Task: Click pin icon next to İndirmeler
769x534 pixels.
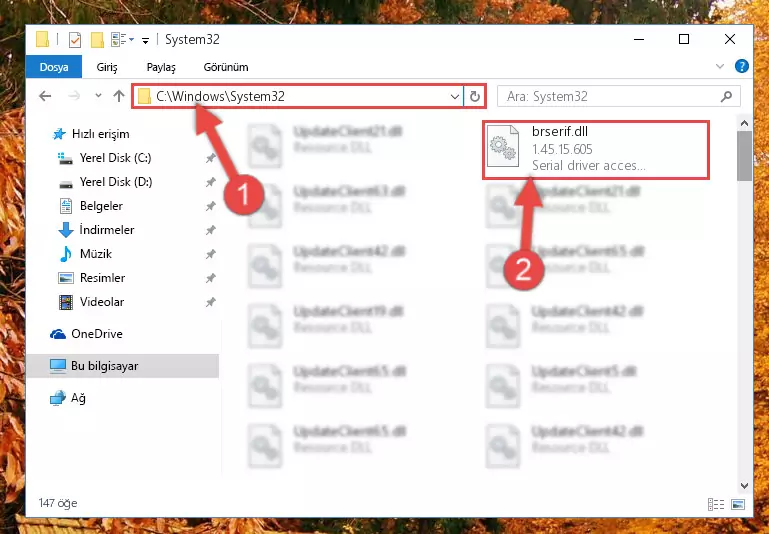Action: point(210,230)
